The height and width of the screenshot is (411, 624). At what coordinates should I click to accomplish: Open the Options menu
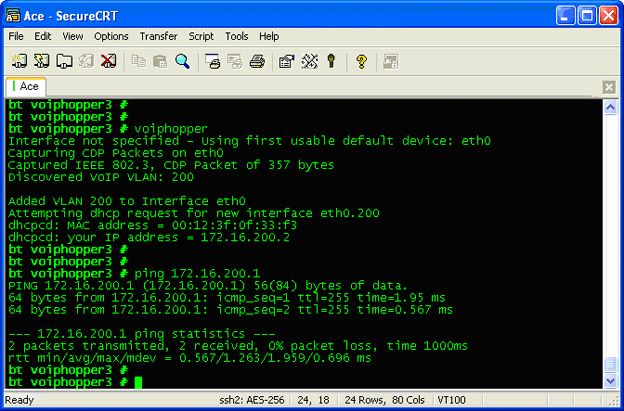click(x=111, y=36)
